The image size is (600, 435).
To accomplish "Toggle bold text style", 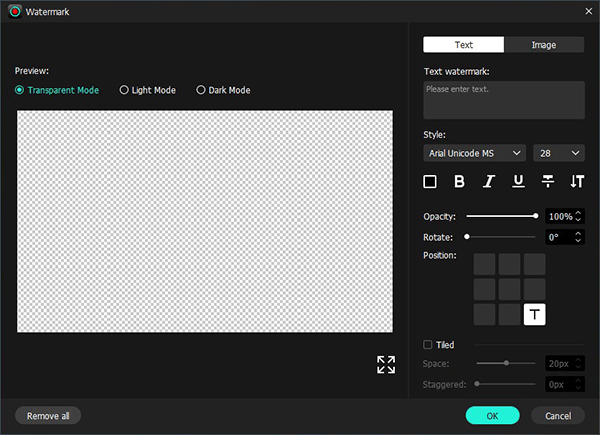I will click(459, 181).
